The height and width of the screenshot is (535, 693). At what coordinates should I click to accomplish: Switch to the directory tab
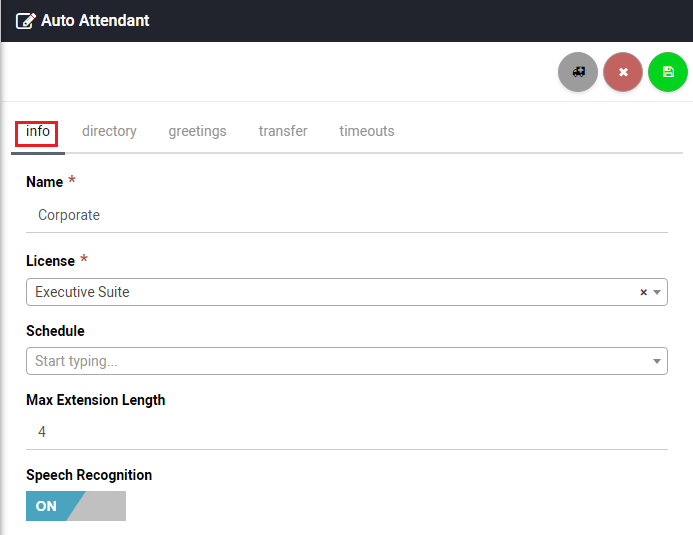tap(109, 131)
